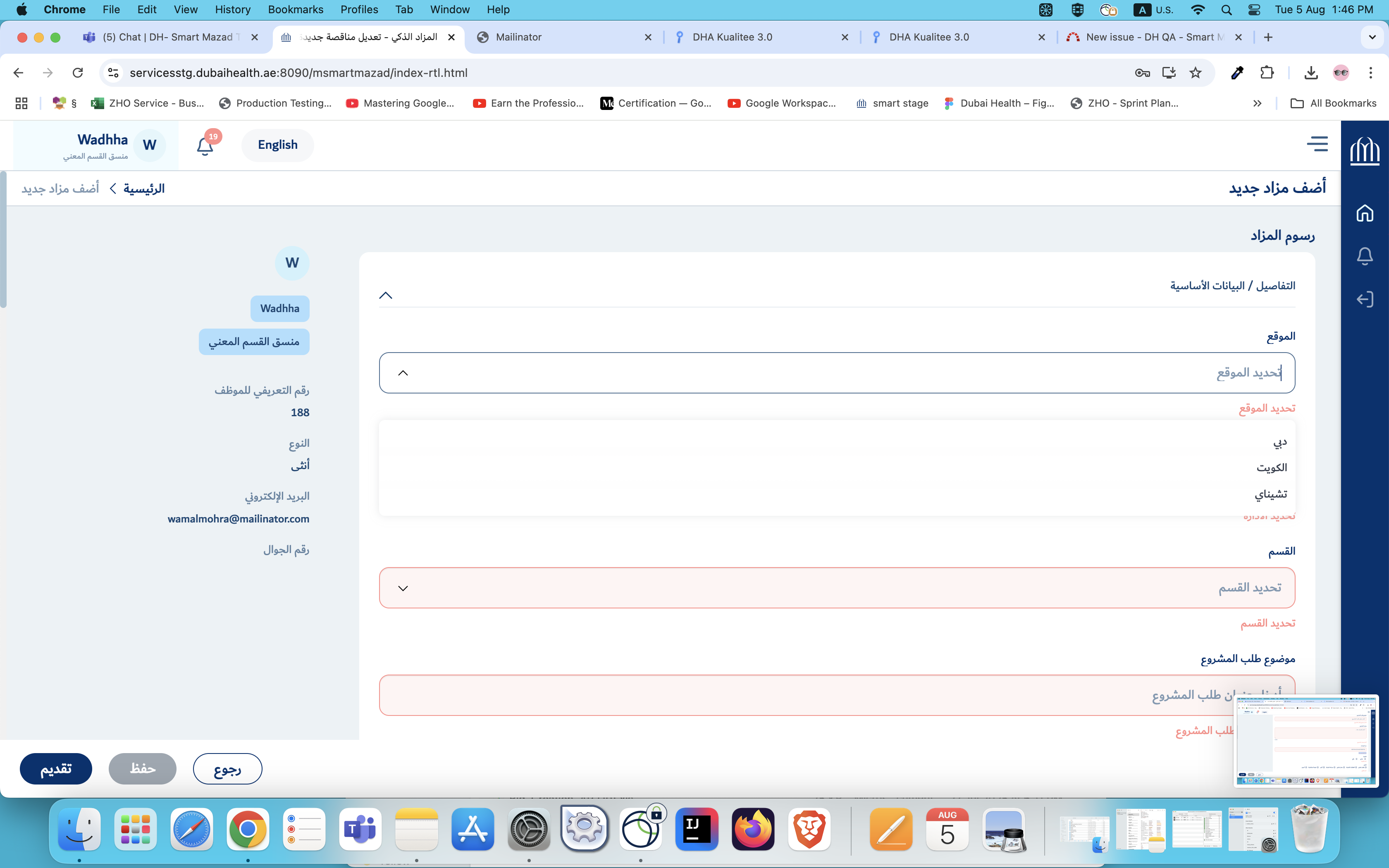Image resolution: width=1389 pixels, height=868 pixels.
Task: Bookmark this page with the star icon
Action: [1195, 73]
